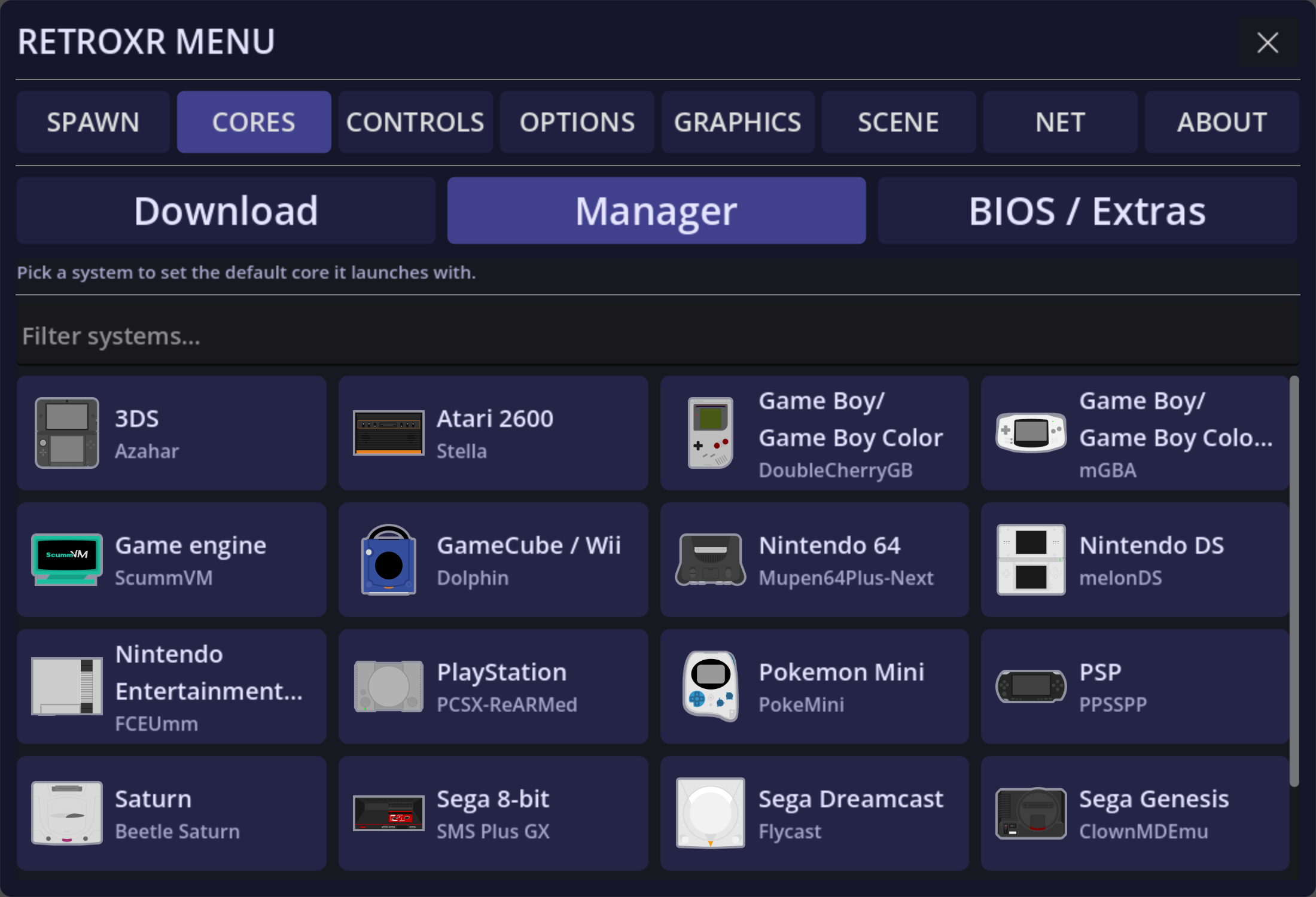
Task: Click the Nintendo DS handheld icon
Action: [x=1031, y=560]
